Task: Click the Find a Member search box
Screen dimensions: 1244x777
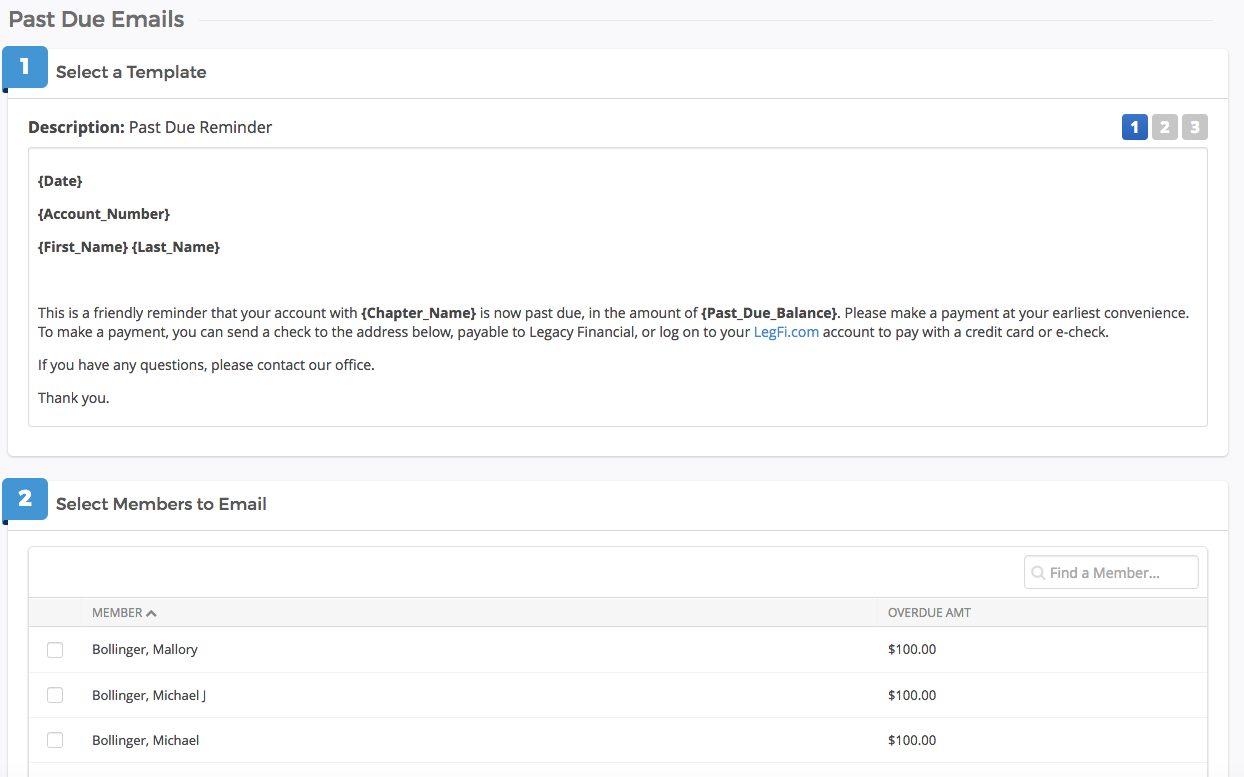Action: click(x=1110, y=571)
